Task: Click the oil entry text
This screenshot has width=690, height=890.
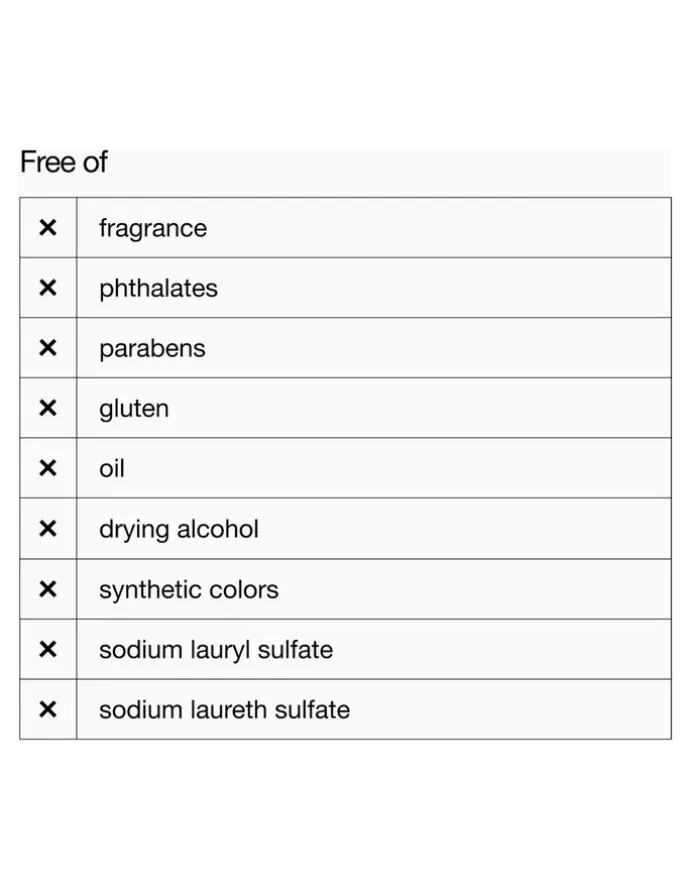Action: click(112, 469)
